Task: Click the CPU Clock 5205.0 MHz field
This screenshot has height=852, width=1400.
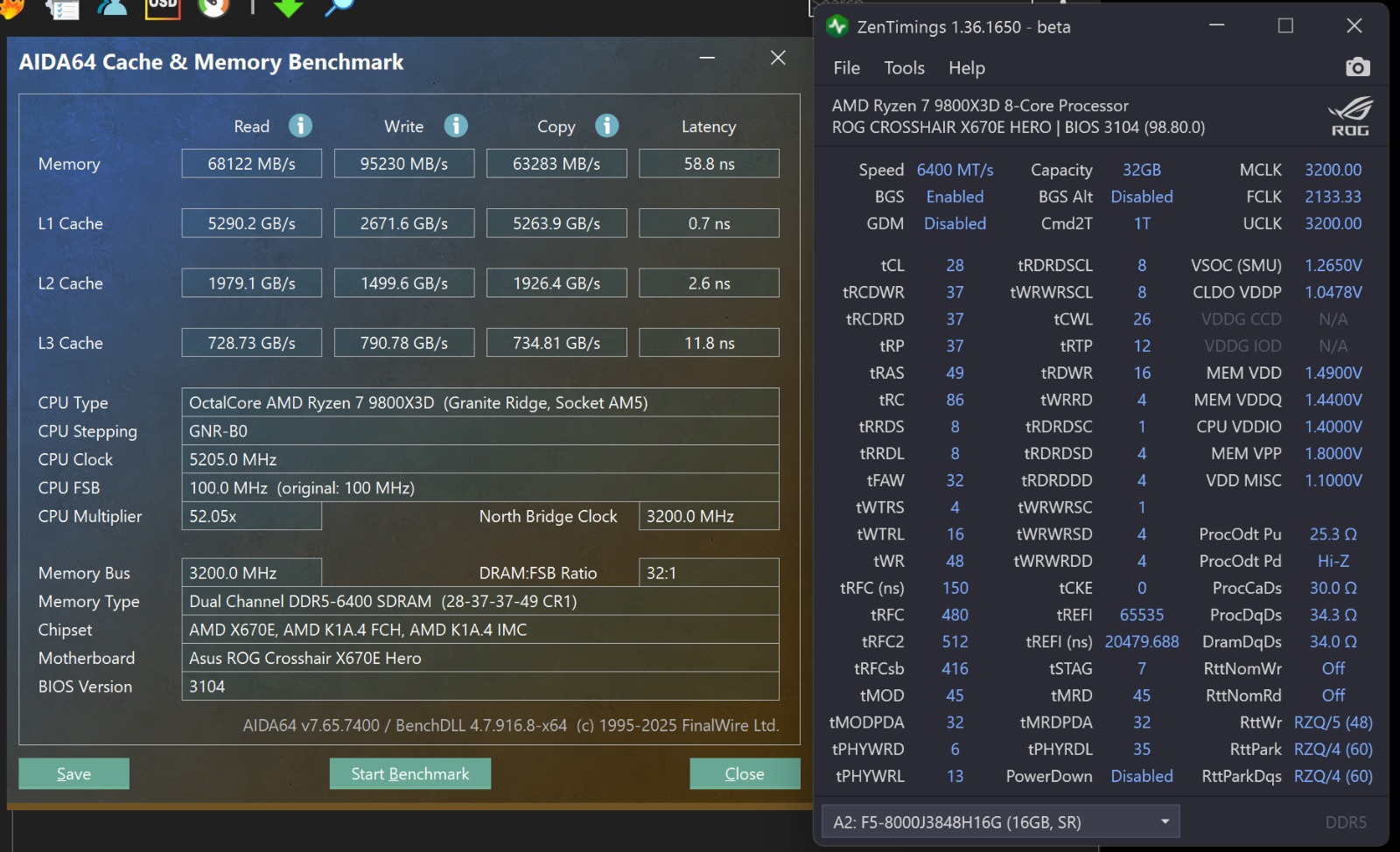Action: (480, 459)
